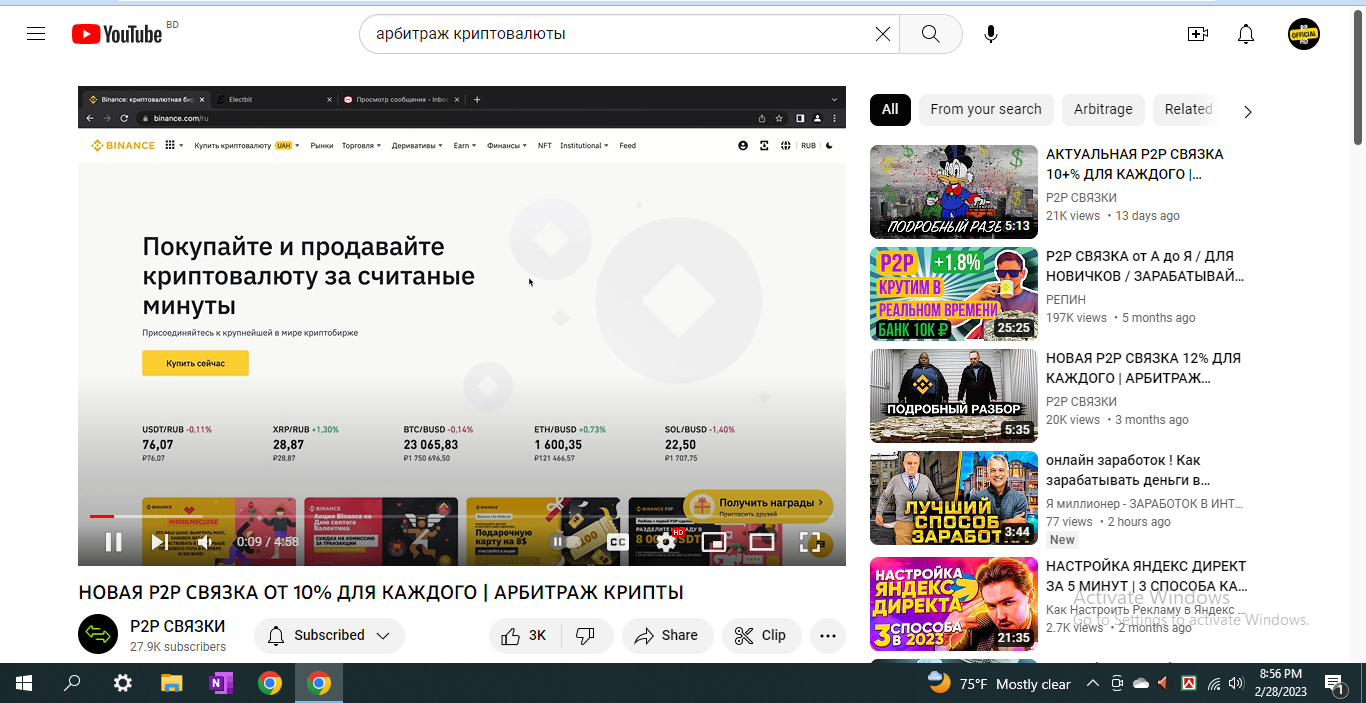Open Windows Start menu
This screenshot has height=703, width=1366.
pos(24,684)
